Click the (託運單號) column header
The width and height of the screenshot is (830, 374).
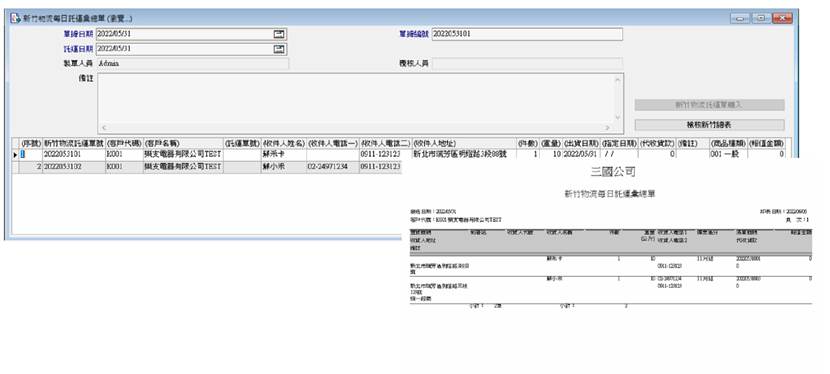[242, 144]
